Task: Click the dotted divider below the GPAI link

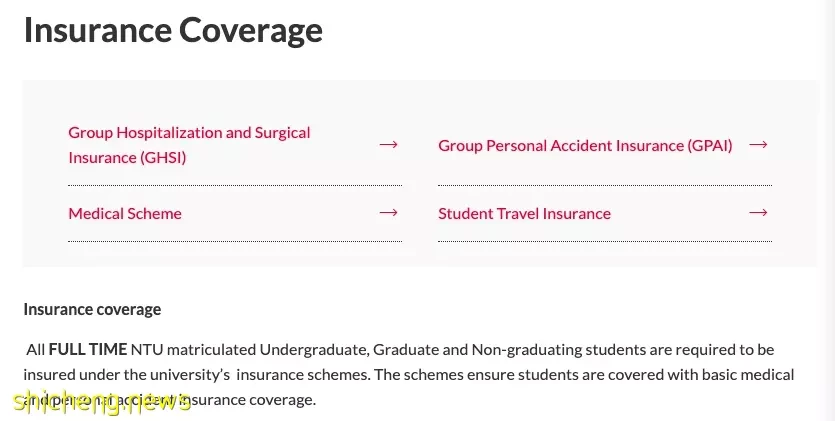Action: (605, 185)
